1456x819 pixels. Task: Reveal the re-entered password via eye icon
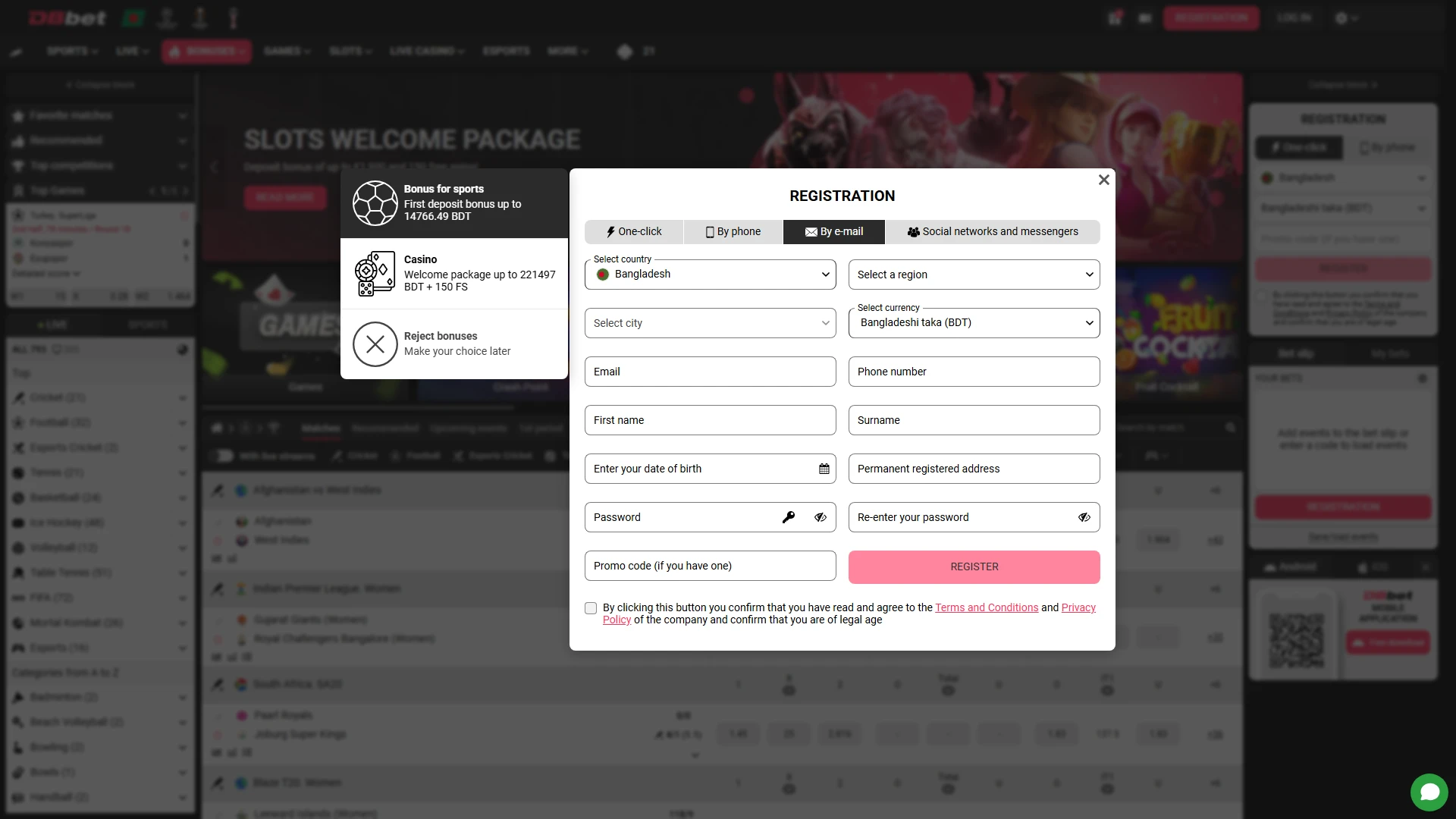(x=1084, y=517)
